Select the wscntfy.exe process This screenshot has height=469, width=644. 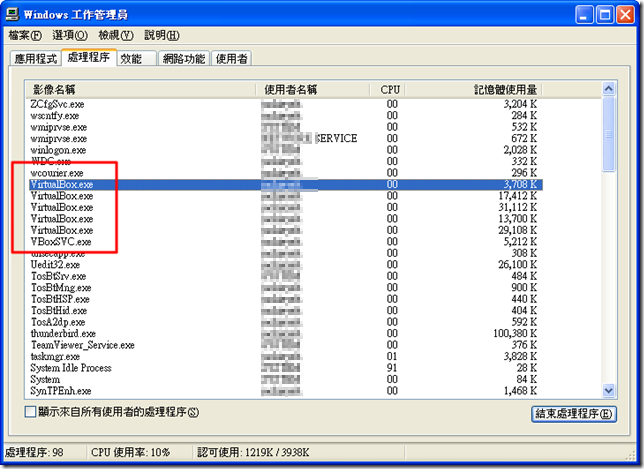pyautogui.click(x=284, y=116)
